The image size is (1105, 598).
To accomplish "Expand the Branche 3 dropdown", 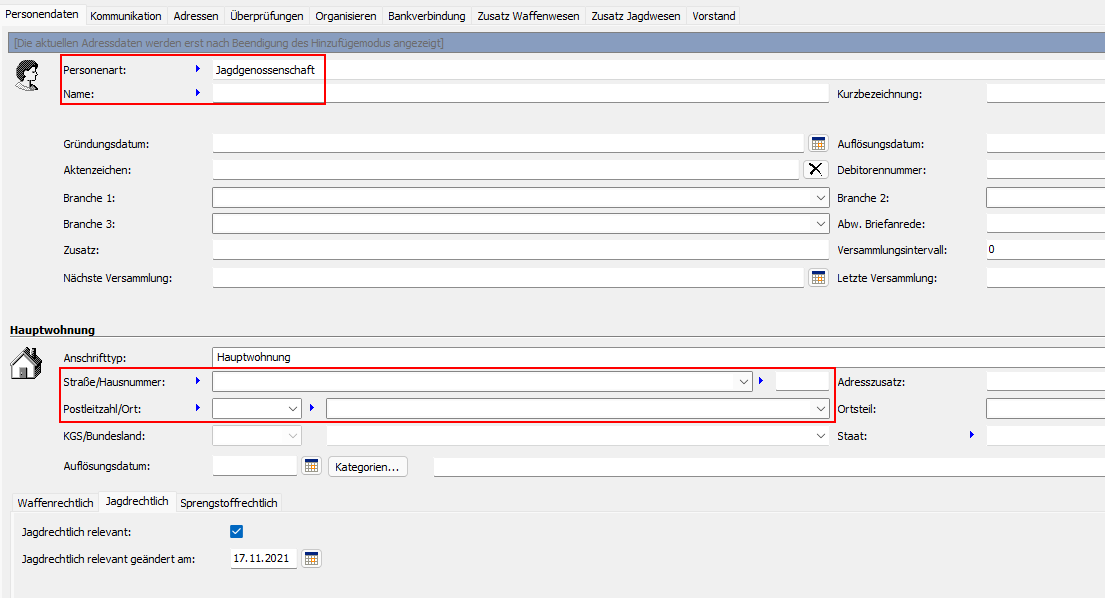I will coord(821,224).
